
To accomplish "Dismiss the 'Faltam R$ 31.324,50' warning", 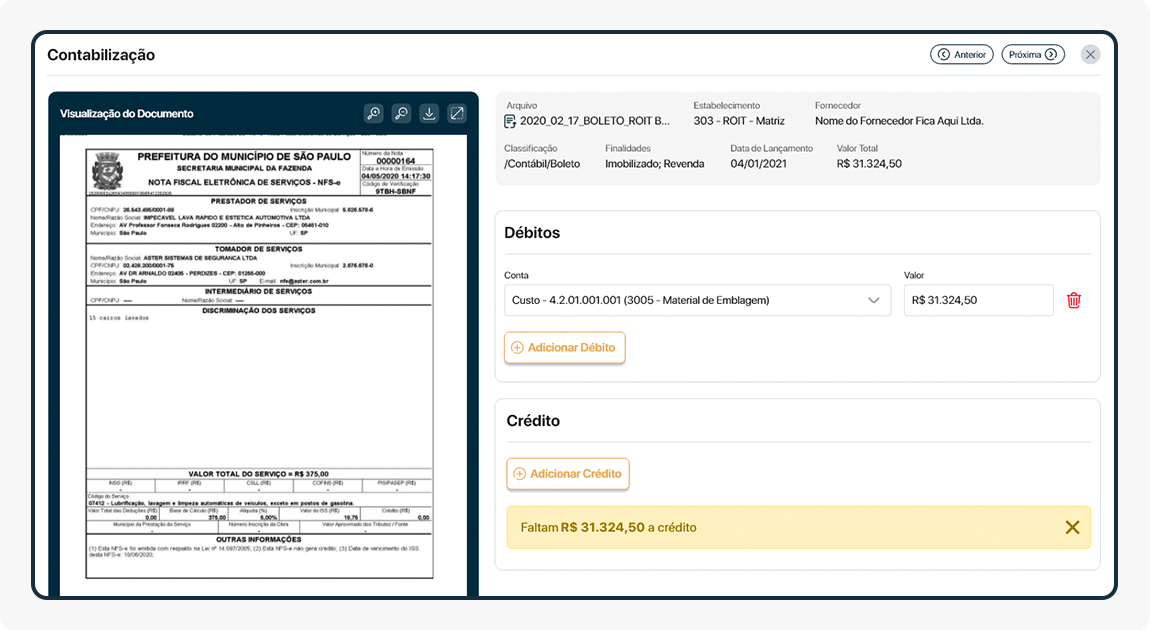I will click(1072, 527).
